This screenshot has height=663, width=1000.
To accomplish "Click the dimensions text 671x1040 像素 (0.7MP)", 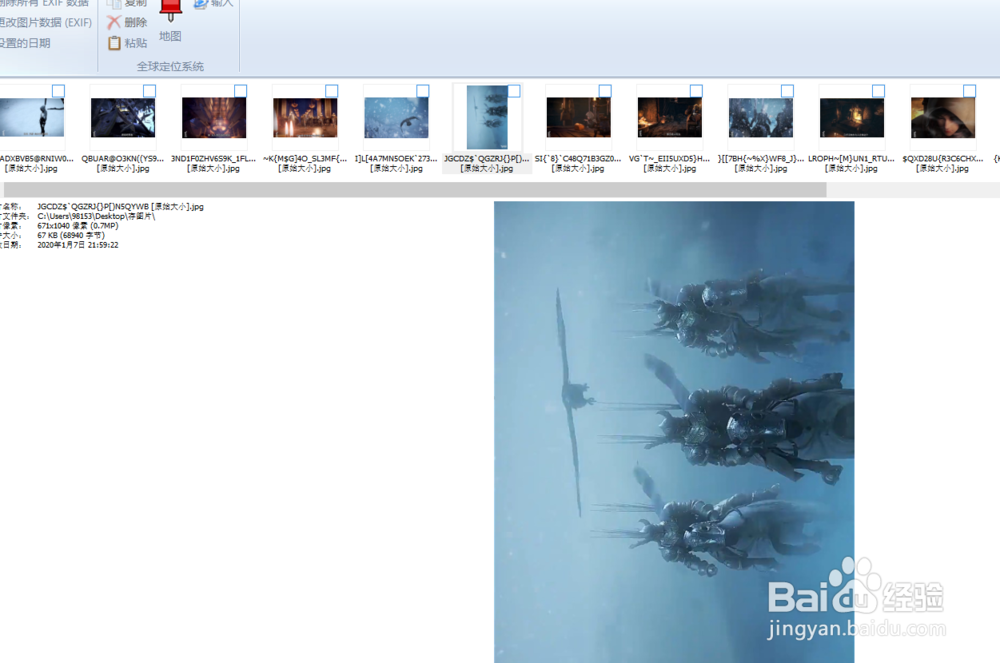I will pyautogui.click(x=78, y=226).
